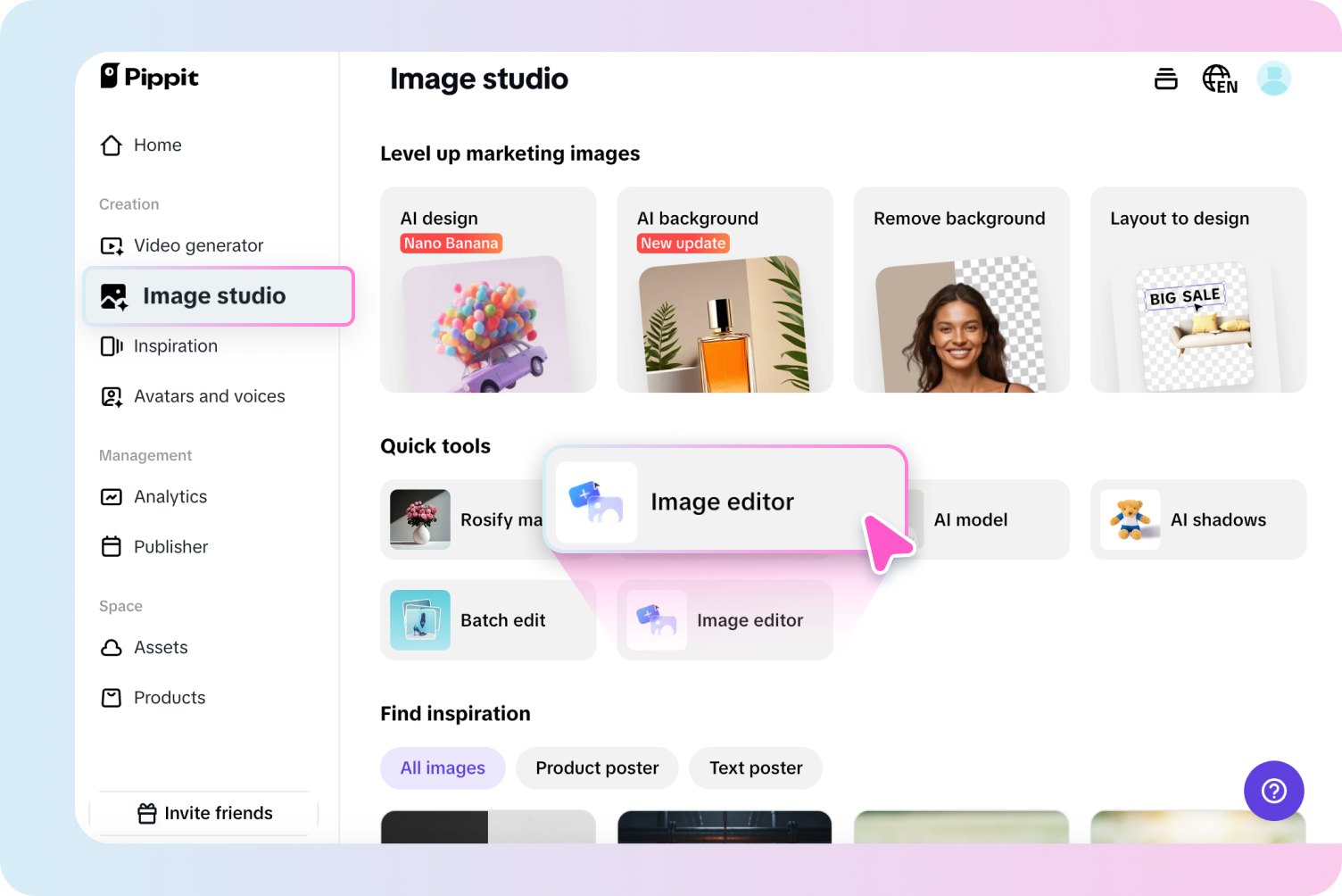
Task: Click the small Image editor tile icon
Action: 657,620
